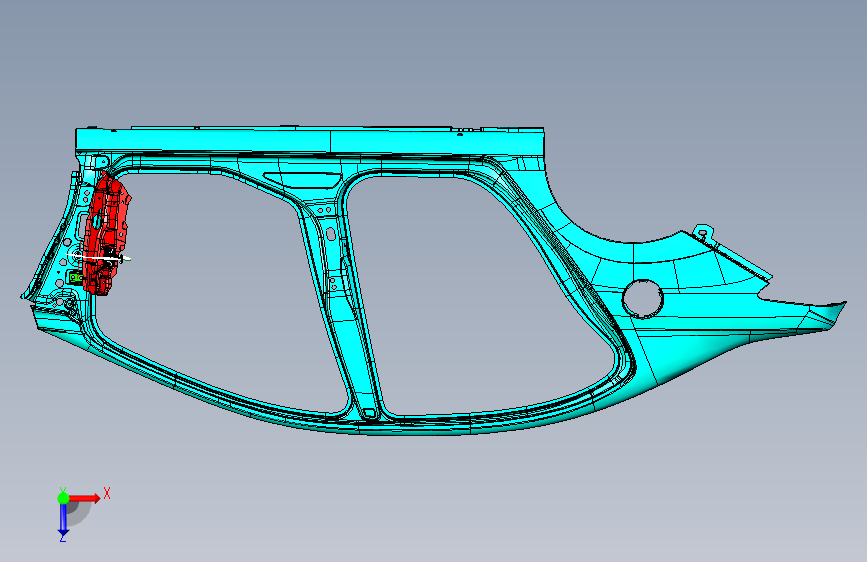Click the blue Z axis arrow of the triad
Viewport: 867px width, 562px height.
tap(63, 519)
